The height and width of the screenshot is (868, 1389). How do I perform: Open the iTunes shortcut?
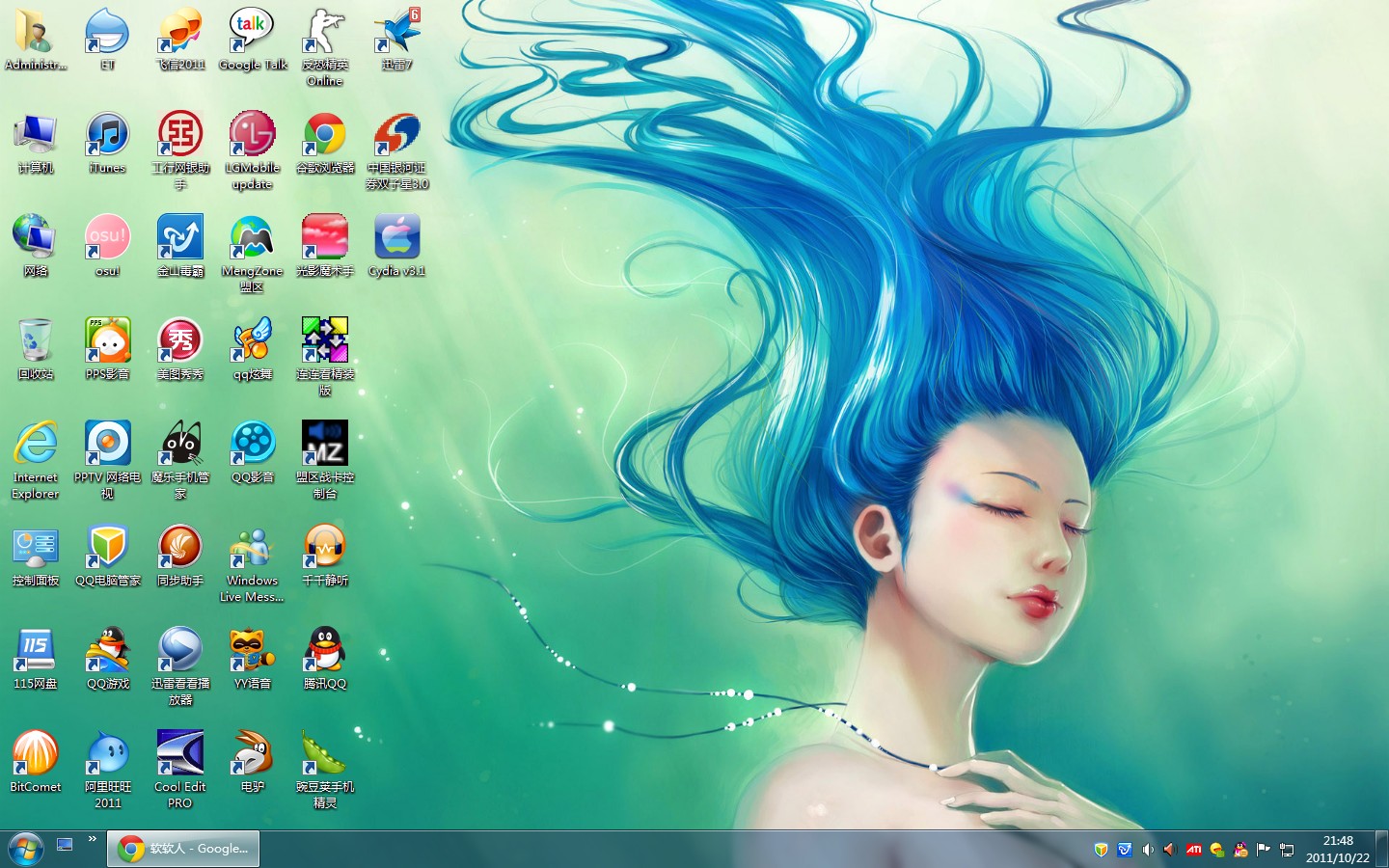107,144
